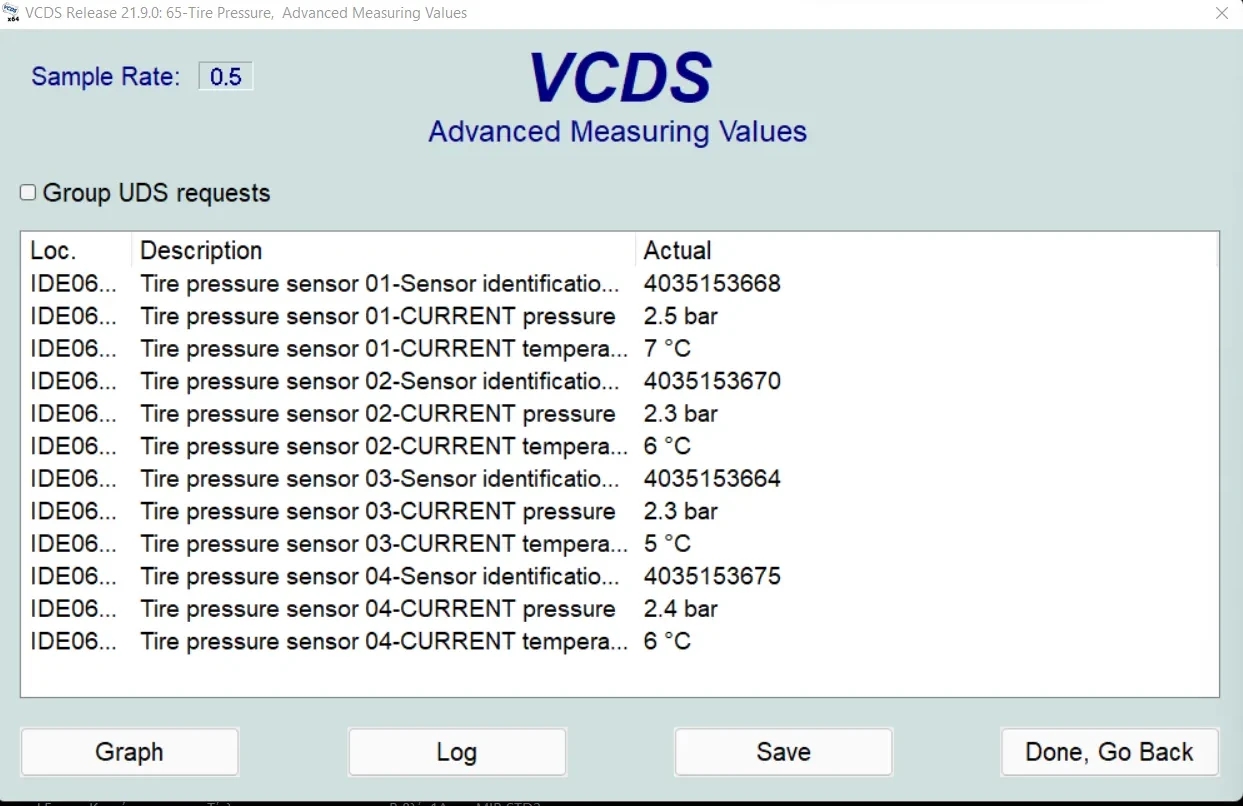Click the Save button

784,752
